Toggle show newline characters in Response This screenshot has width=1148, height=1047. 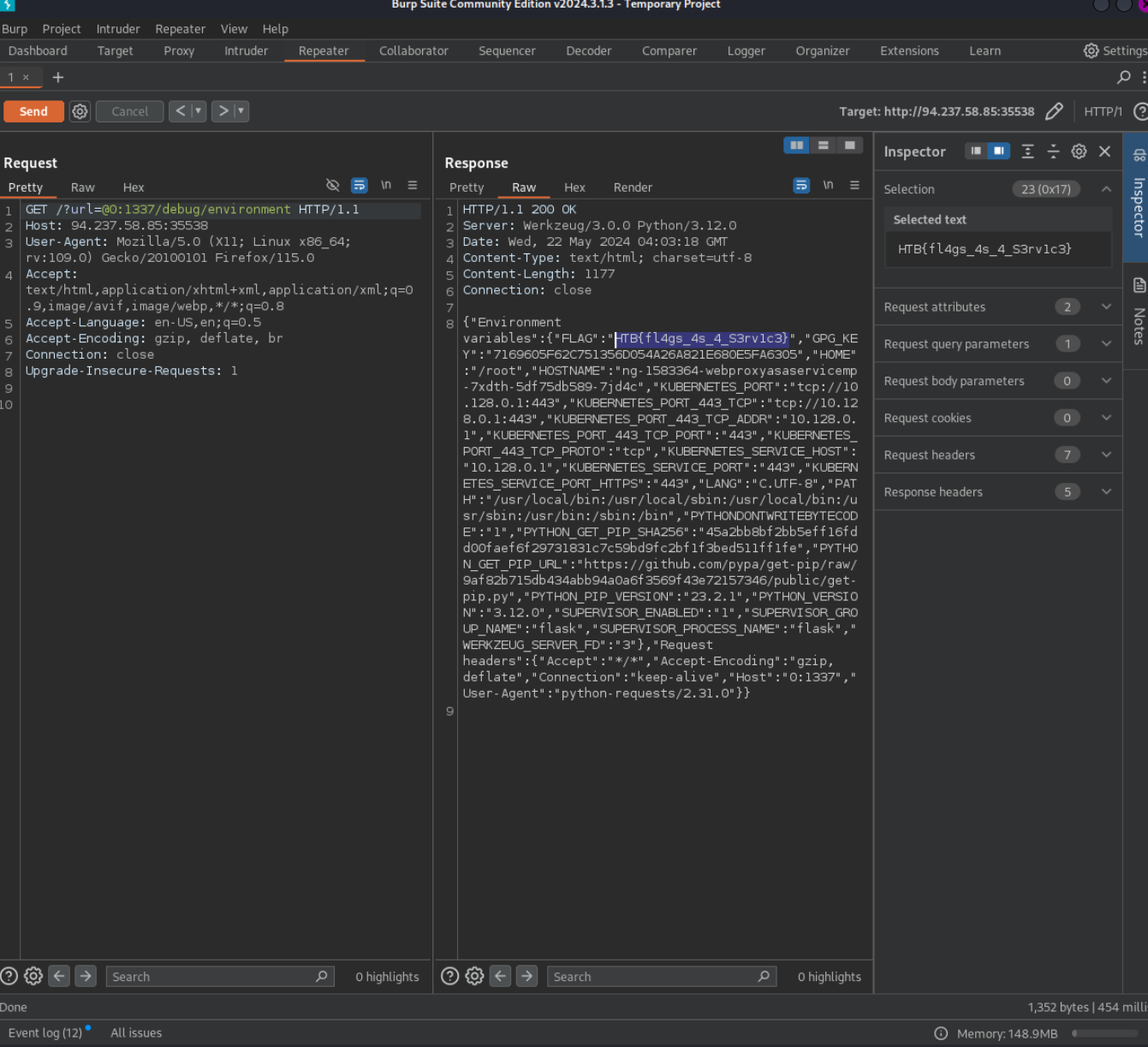click(828, 185)
